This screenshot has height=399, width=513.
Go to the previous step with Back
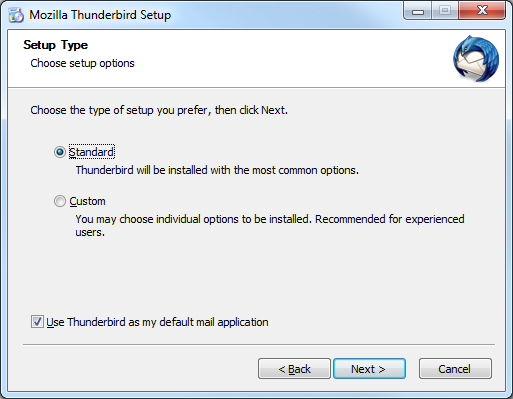(x=294, y=369)
